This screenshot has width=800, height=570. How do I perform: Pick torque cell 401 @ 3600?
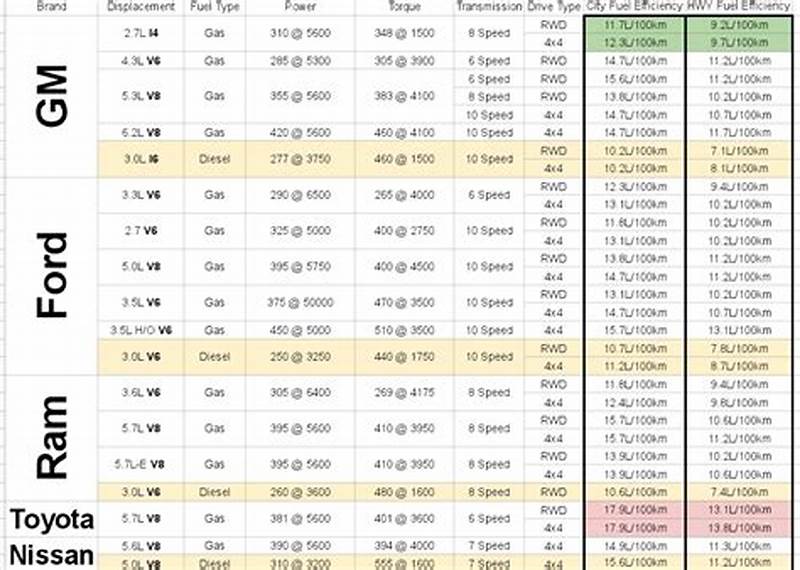point(404,519)
